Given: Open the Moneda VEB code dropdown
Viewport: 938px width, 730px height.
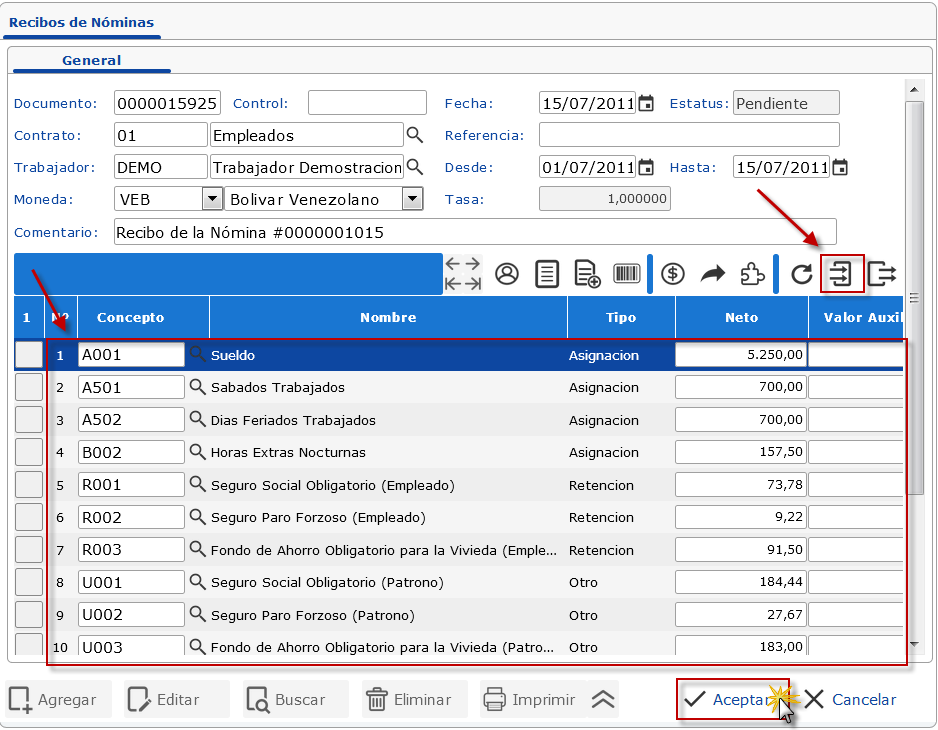Looking at the screenshot, I should coord(212,199).
